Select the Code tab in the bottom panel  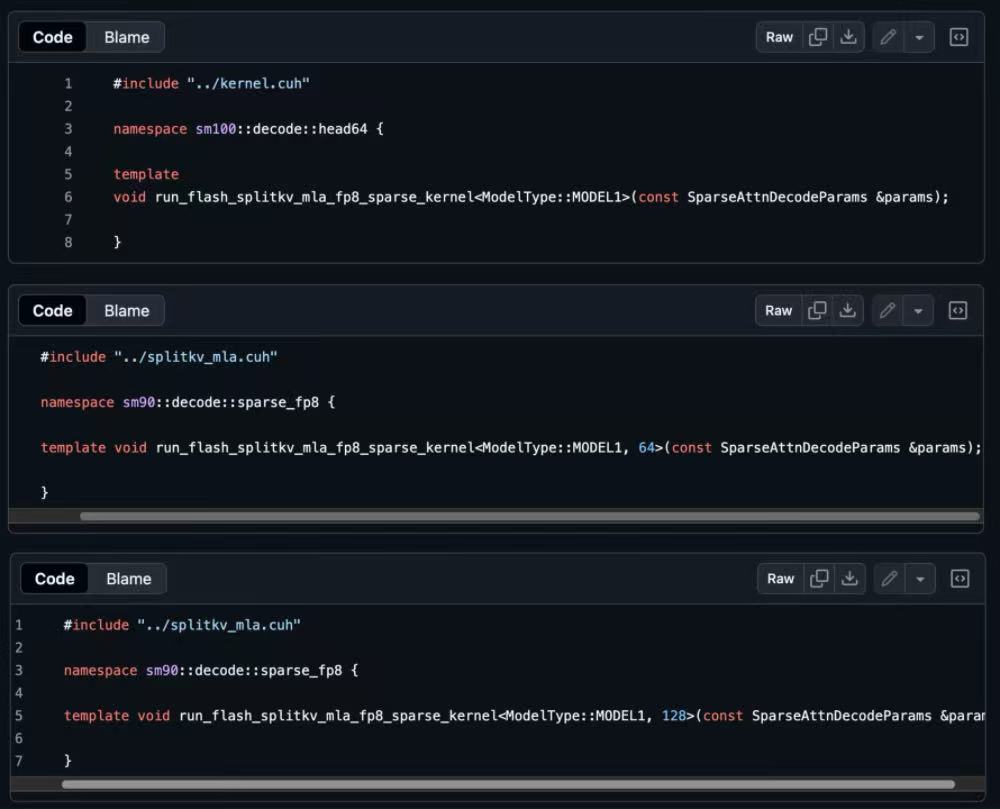[x=54, y=578]
